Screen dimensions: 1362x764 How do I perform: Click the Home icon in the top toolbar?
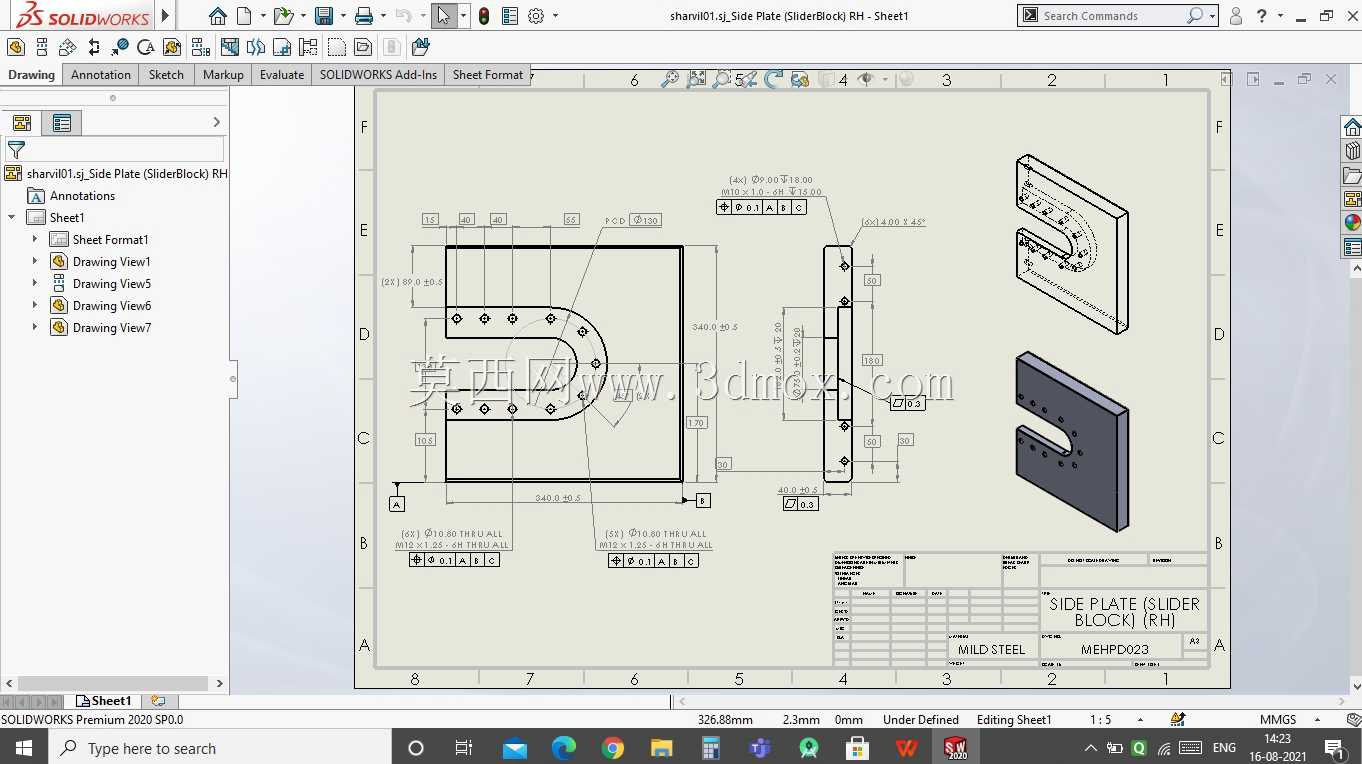coord(218,16)
